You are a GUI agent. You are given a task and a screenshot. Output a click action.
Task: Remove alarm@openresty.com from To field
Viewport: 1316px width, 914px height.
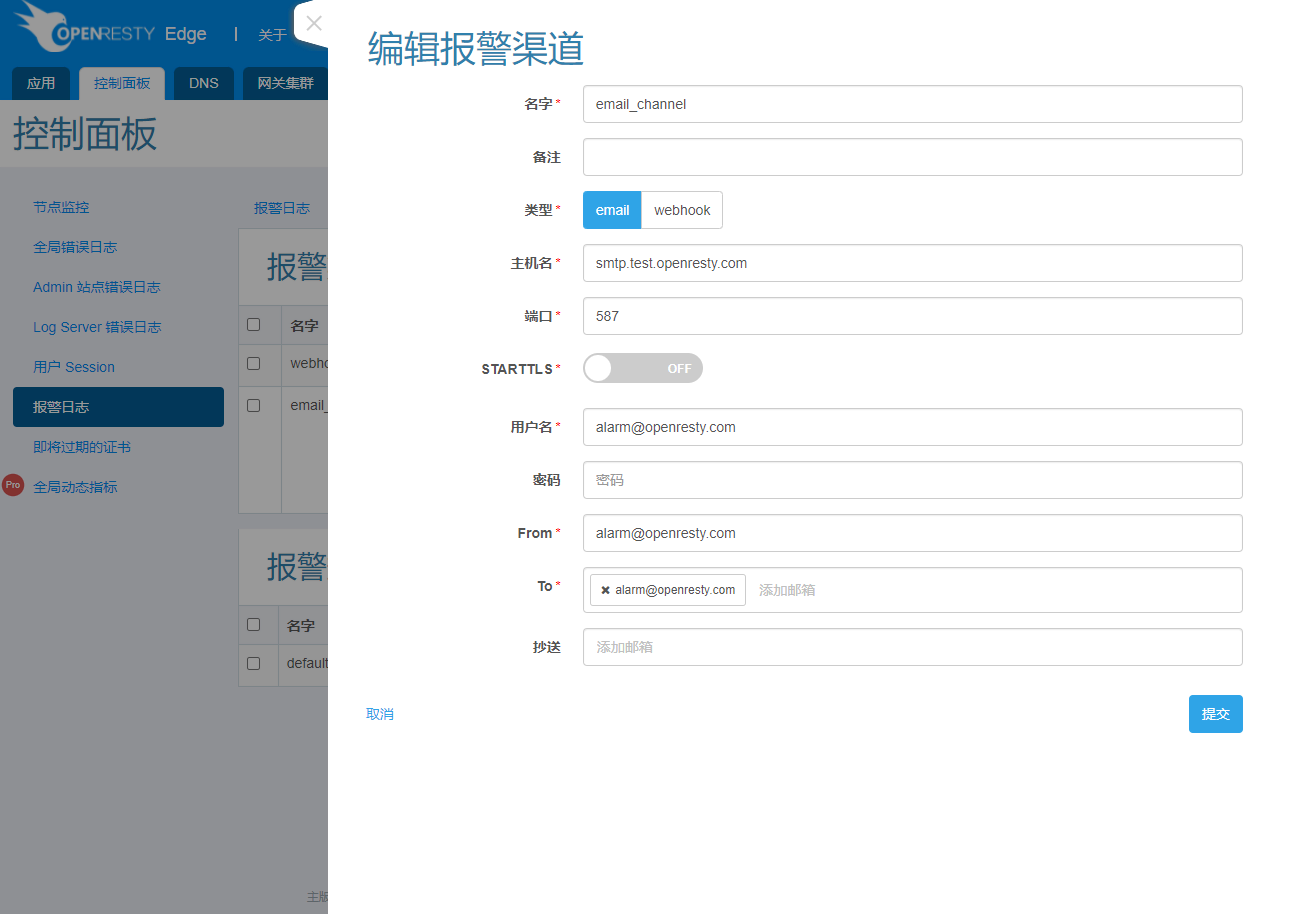coord(605,590)
